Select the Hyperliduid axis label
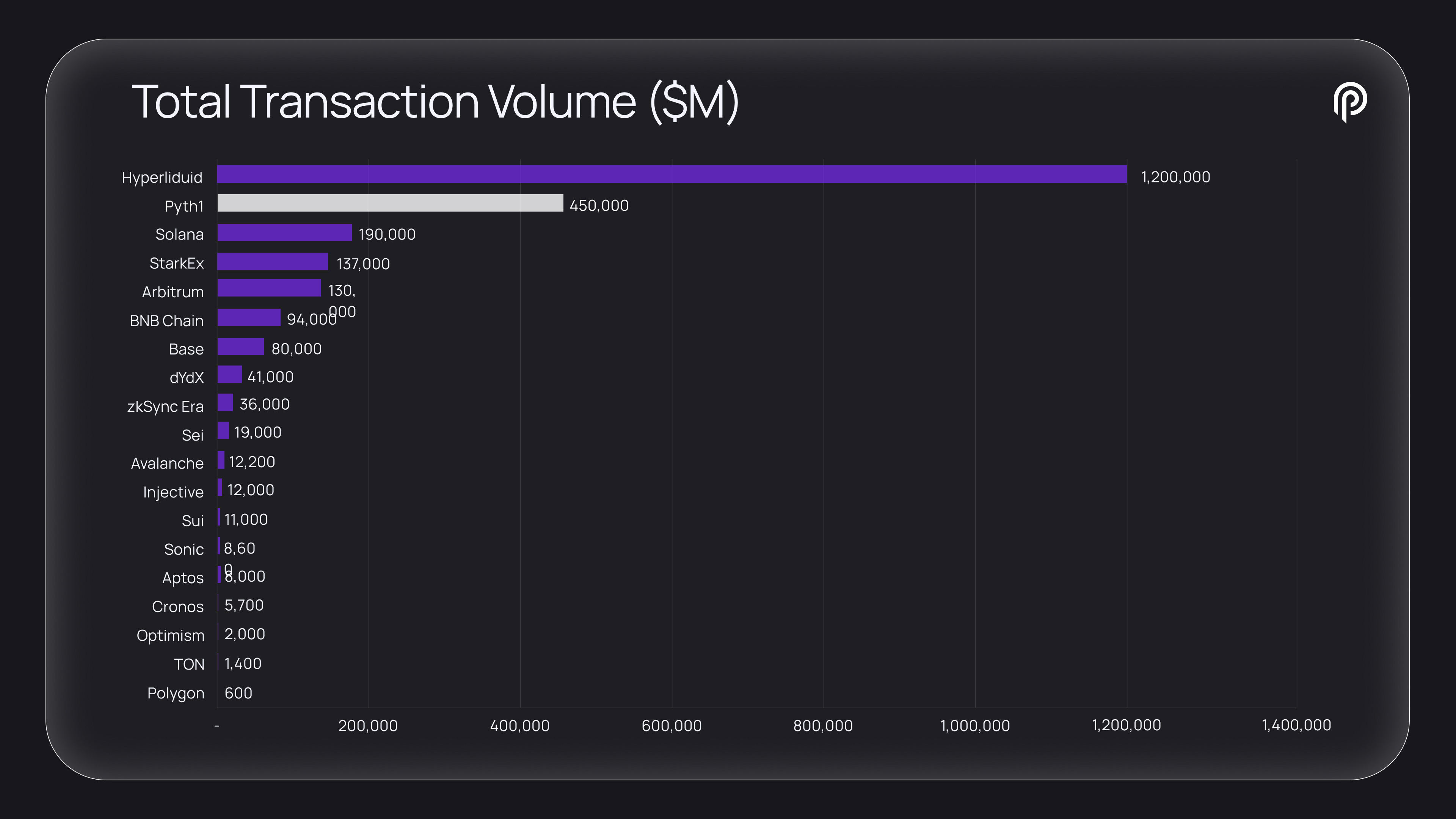This screenshot has height=819, width=1456. (162, 177)
